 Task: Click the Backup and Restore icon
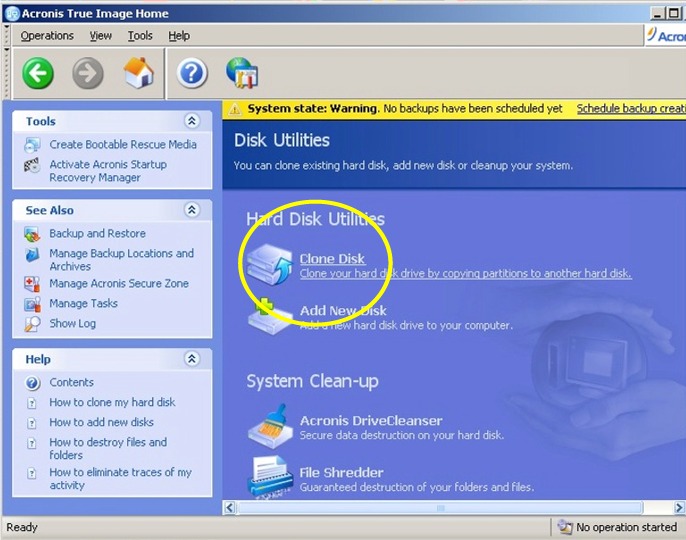32,234
